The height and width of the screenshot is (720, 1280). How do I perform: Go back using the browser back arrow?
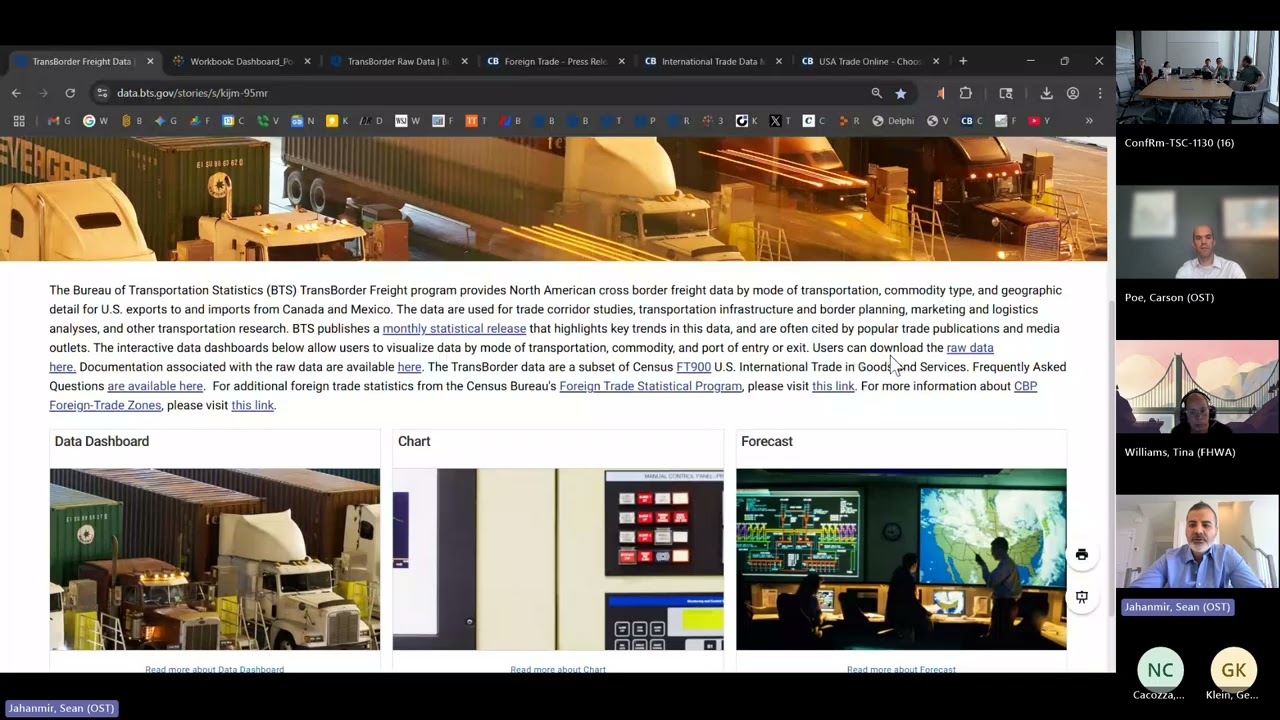16,93
